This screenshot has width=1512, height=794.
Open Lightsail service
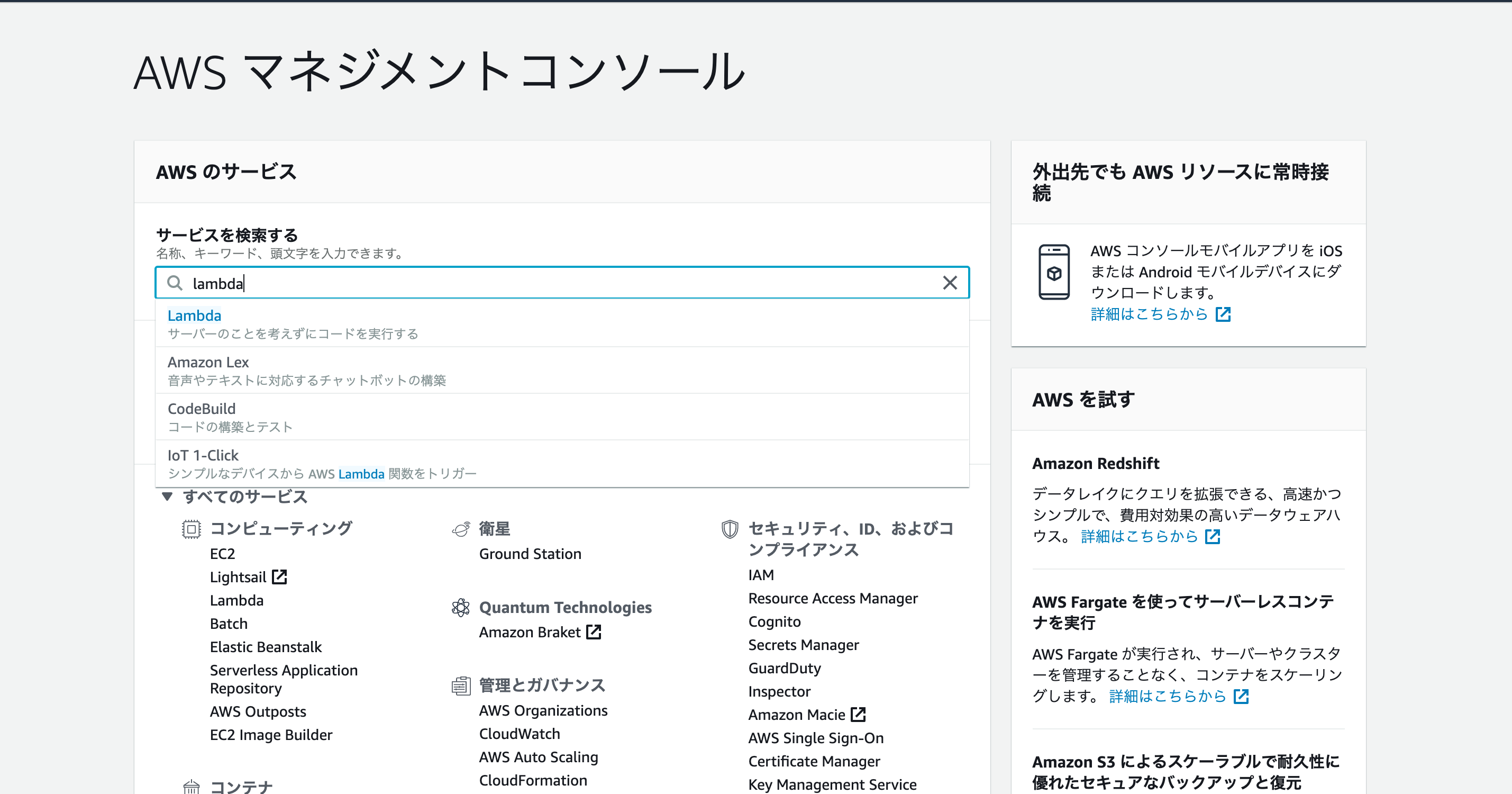pyautogui.click(x=238, y=578)
